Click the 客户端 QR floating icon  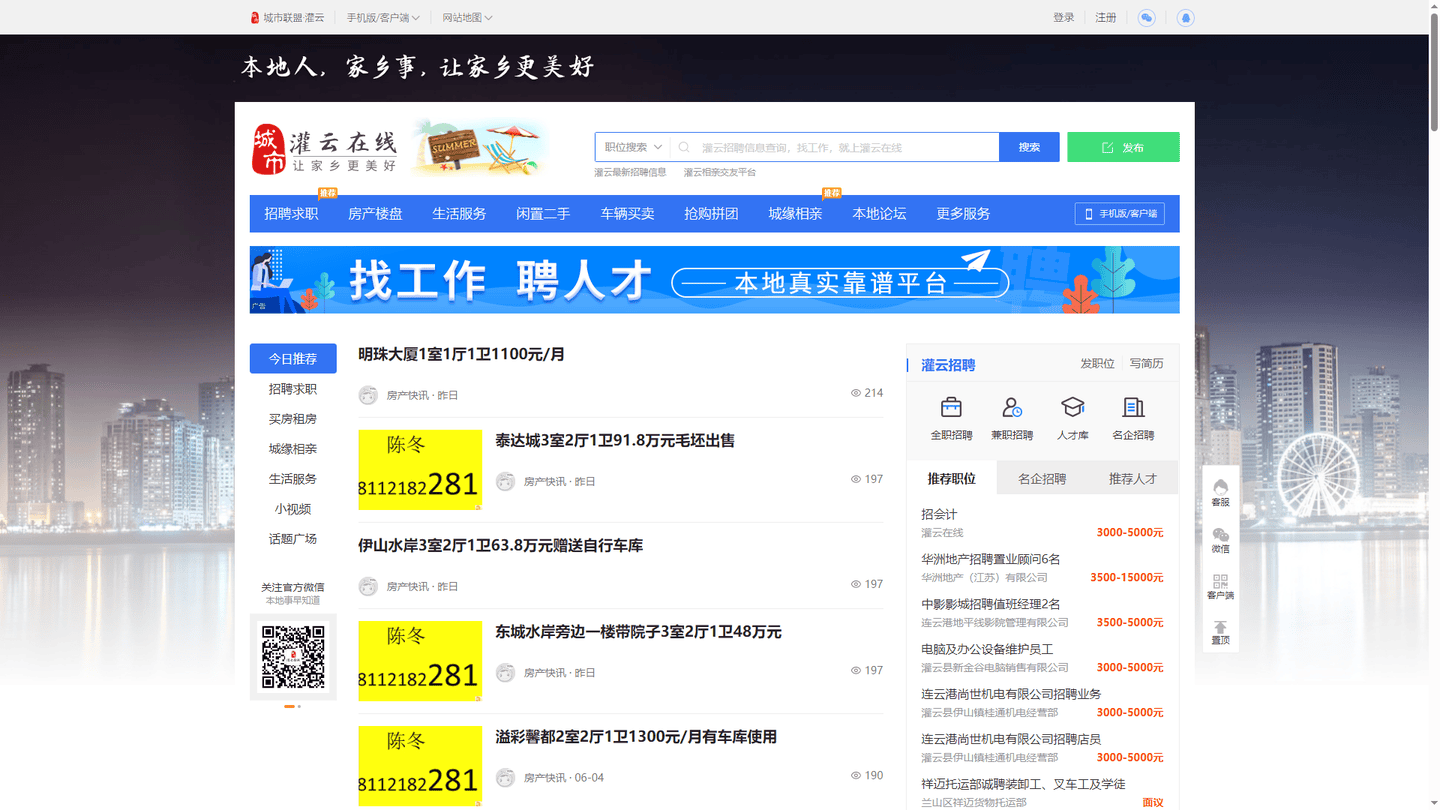coord(1220,586)
